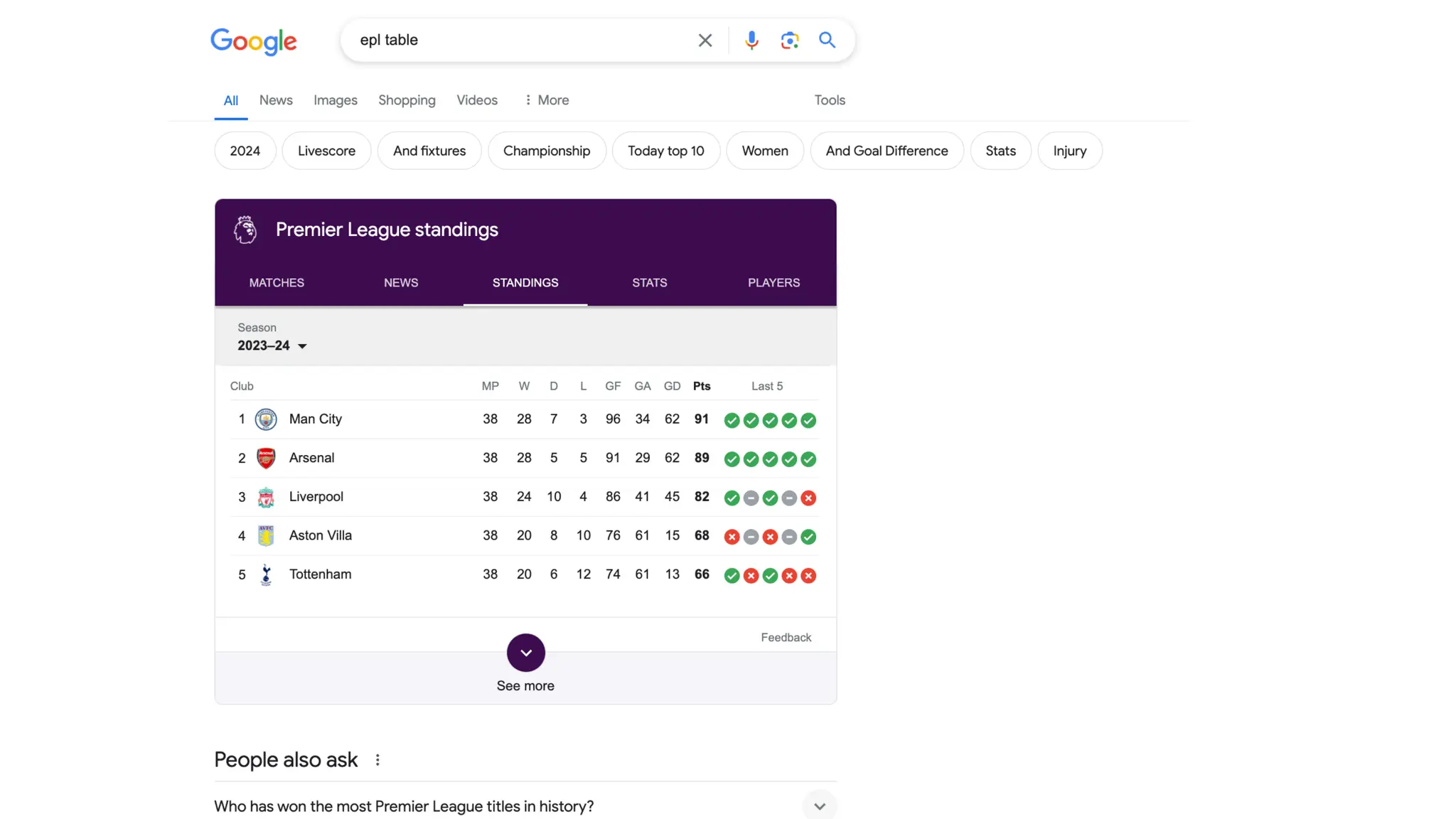Switch to the PLAYERS tab
This screenshot has height=819, width=1456.
click(773, 283)
